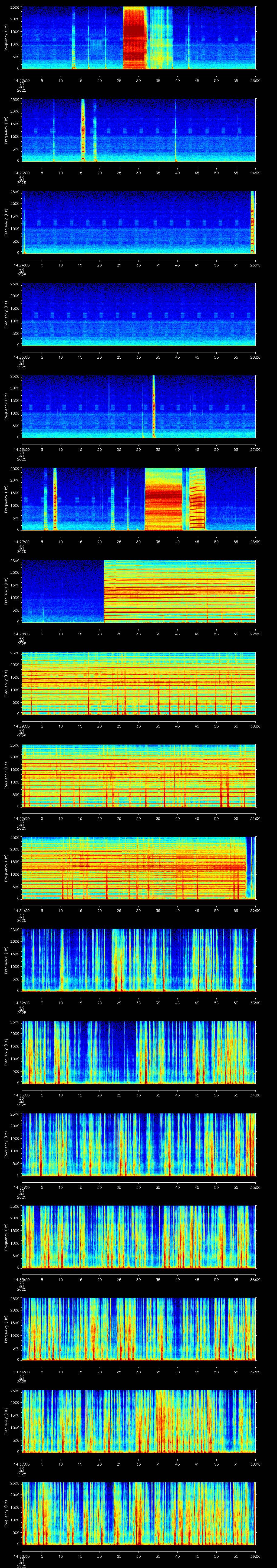This screenshot has width=277, height=1568.
Task: Click the 36:00 end time label
Action: (255, 1279)
